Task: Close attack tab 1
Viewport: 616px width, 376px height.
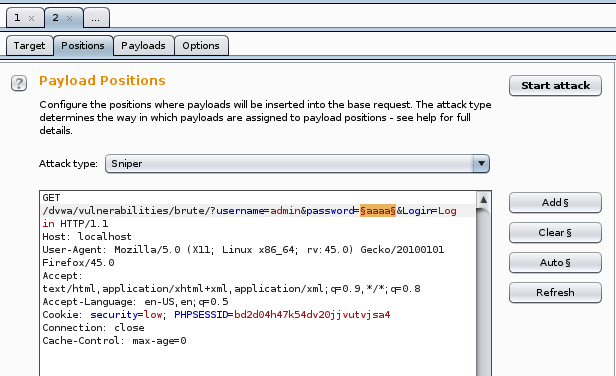Action: [31, 18]
